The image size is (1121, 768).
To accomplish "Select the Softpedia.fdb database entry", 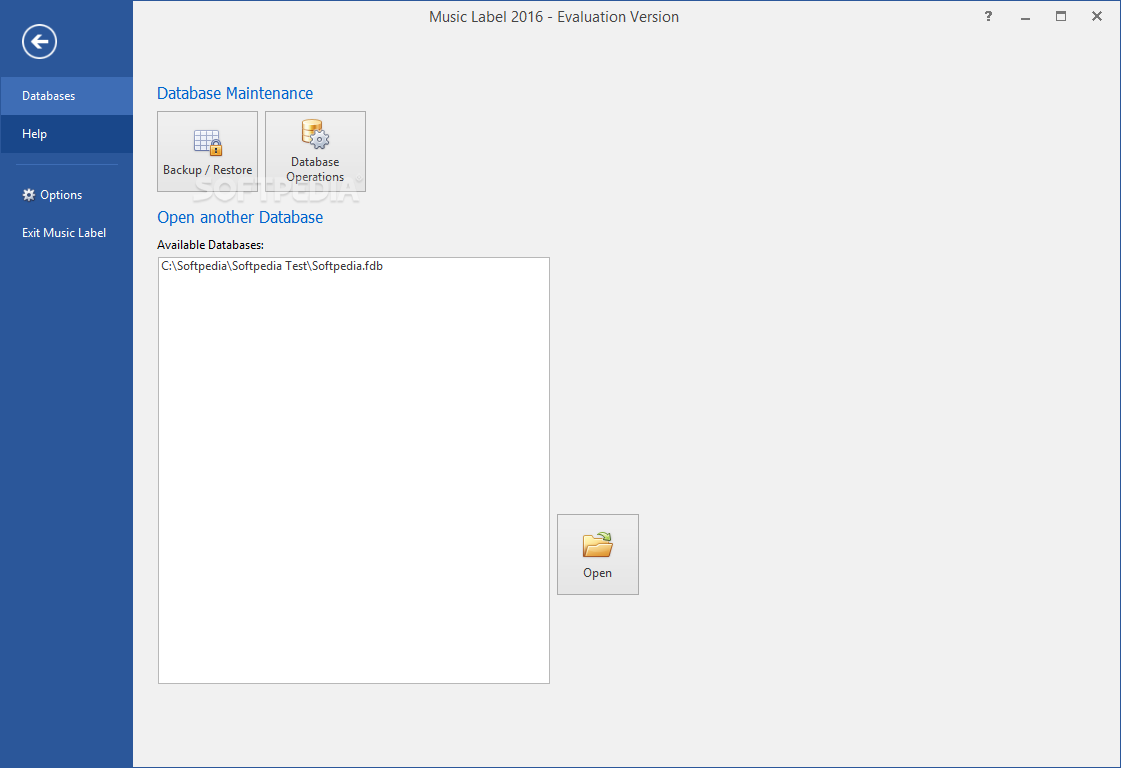I will 354,266.
